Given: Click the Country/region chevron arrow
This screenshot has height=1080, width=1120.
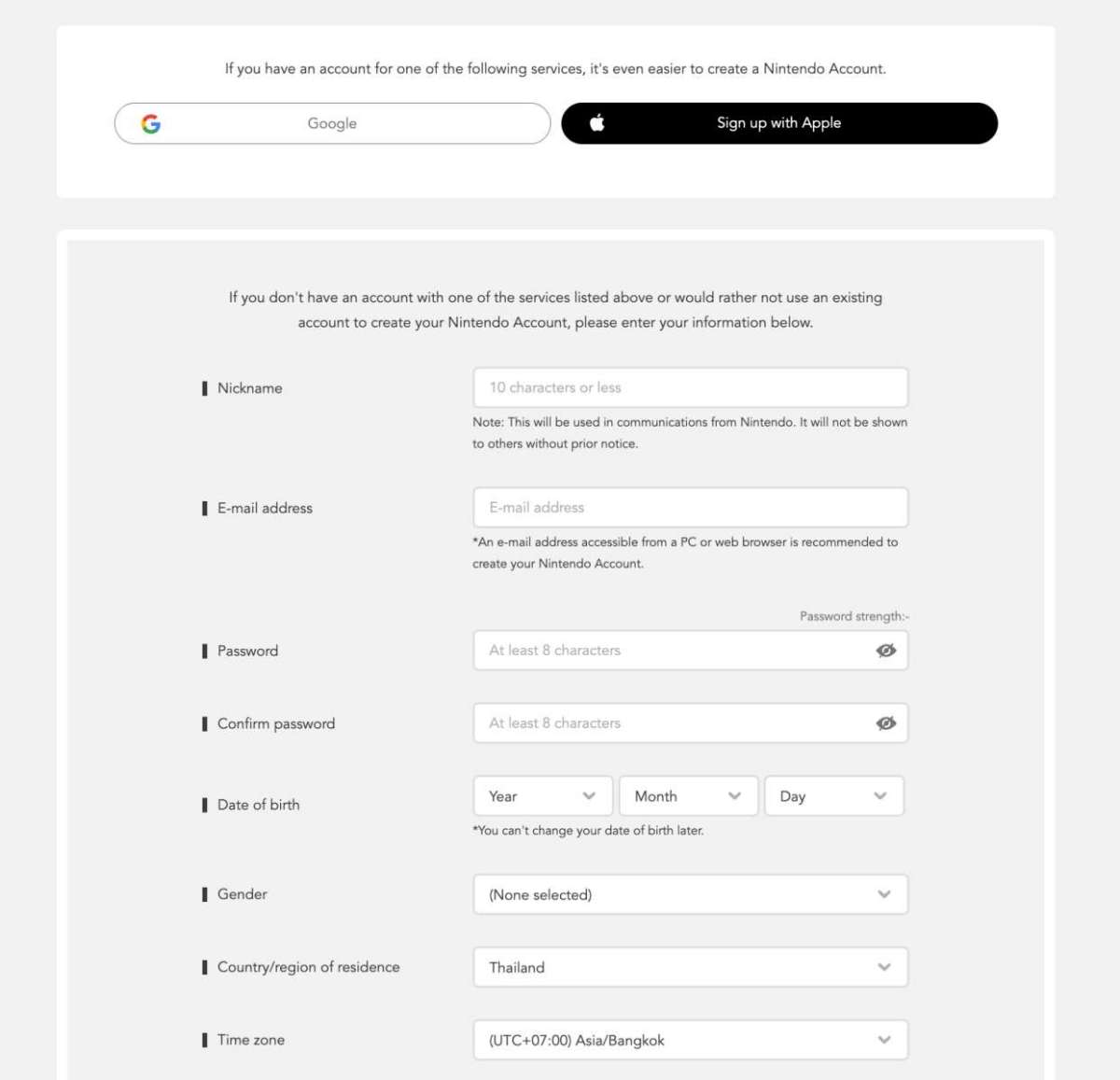Looking at the screenshot, I should click(x=884, y=967).
